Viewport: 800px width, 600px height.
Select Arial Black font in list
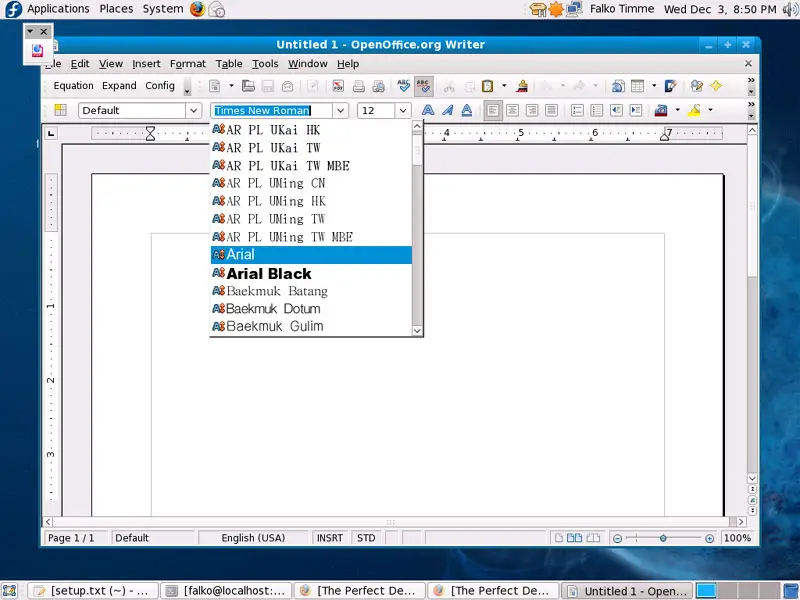coord(311,273)
